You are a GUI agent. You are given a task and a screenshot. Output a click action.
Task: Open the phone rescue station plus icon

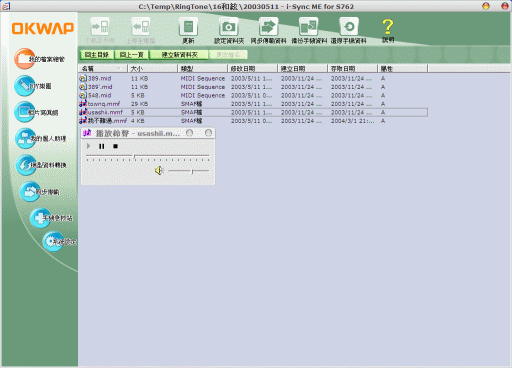click(40, 218)
